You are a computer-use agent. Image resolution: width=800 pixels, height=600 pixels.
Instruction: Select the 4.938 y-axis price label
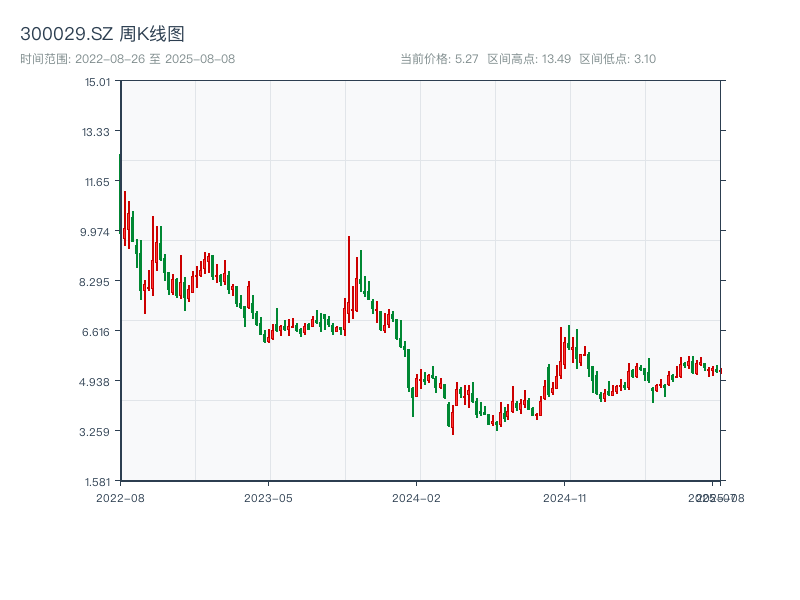(x=98, y=382)
